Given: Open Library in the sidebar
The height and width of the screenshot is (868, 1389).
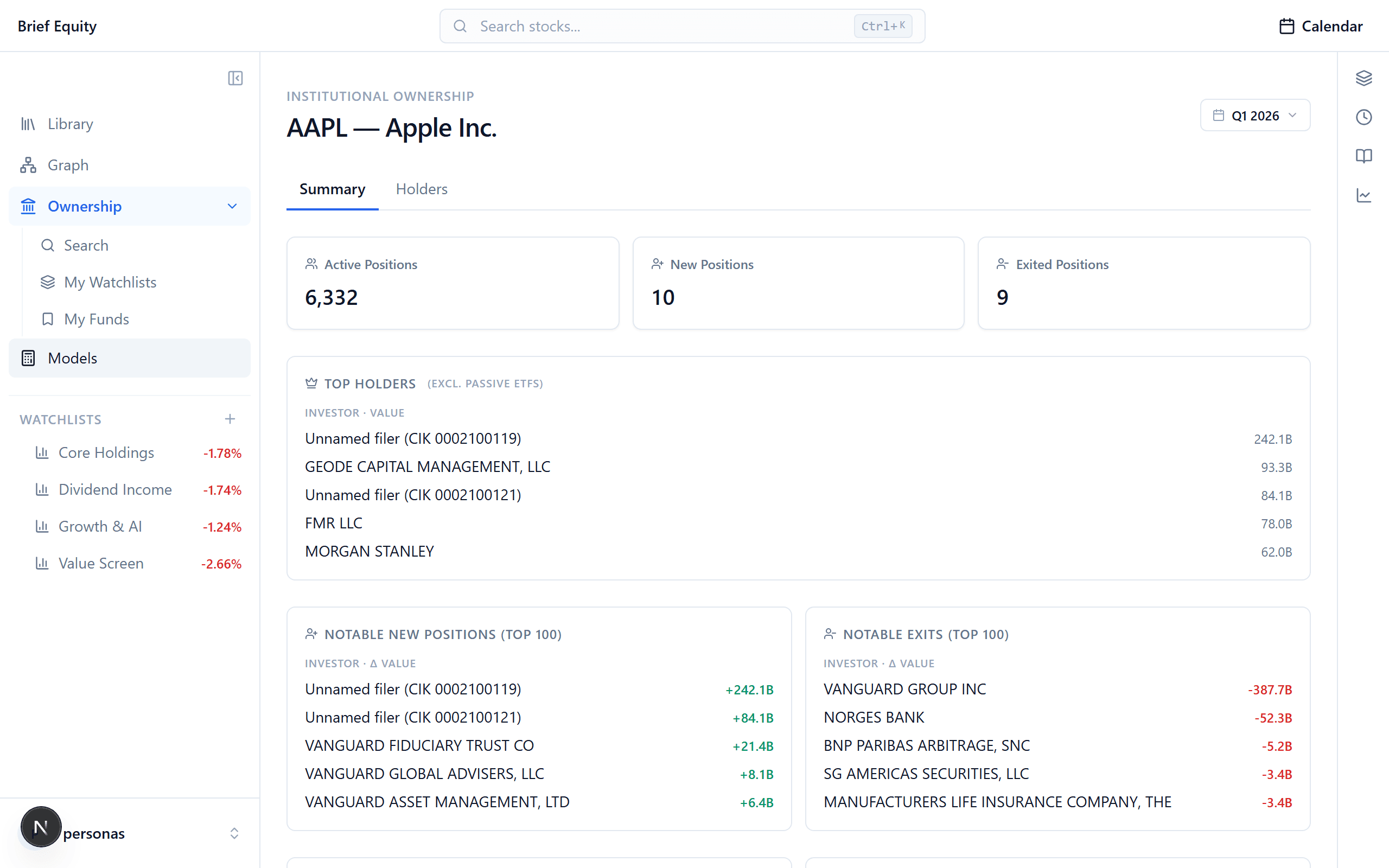Looking at the screenshot, I should [130, 124].
